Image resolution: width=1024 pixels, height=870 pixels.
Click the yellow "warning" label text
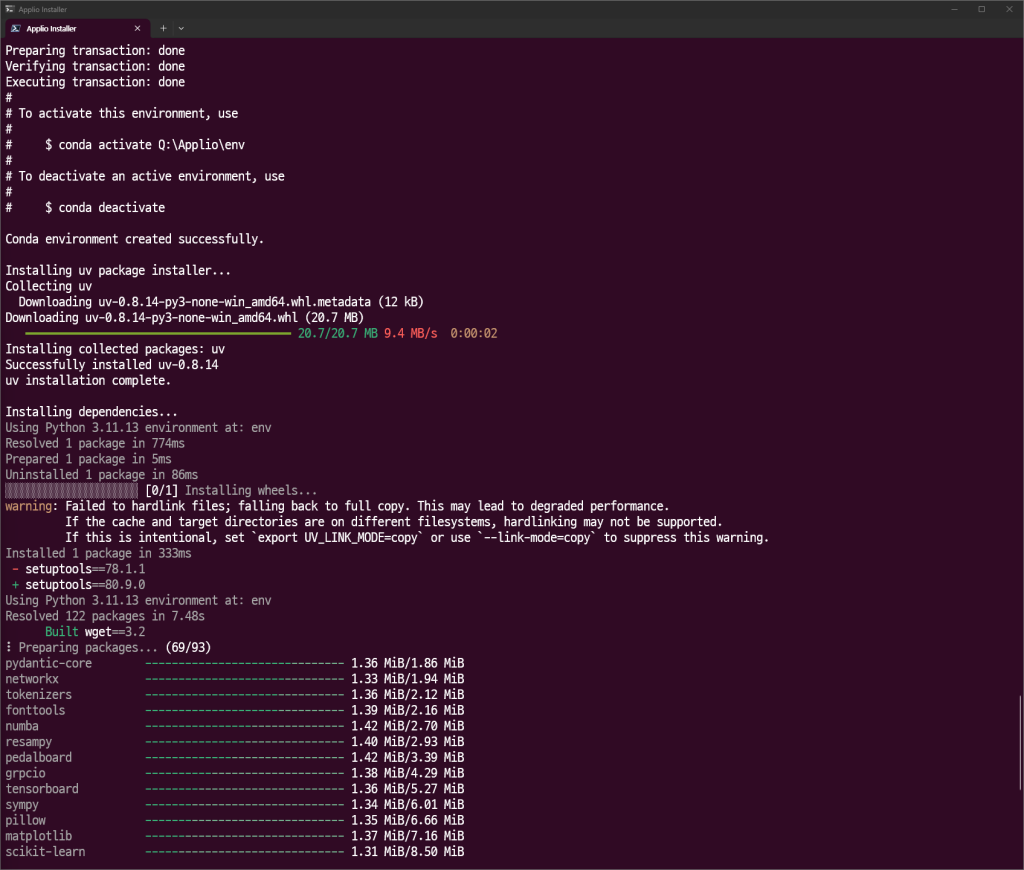[x=27, y=506]
